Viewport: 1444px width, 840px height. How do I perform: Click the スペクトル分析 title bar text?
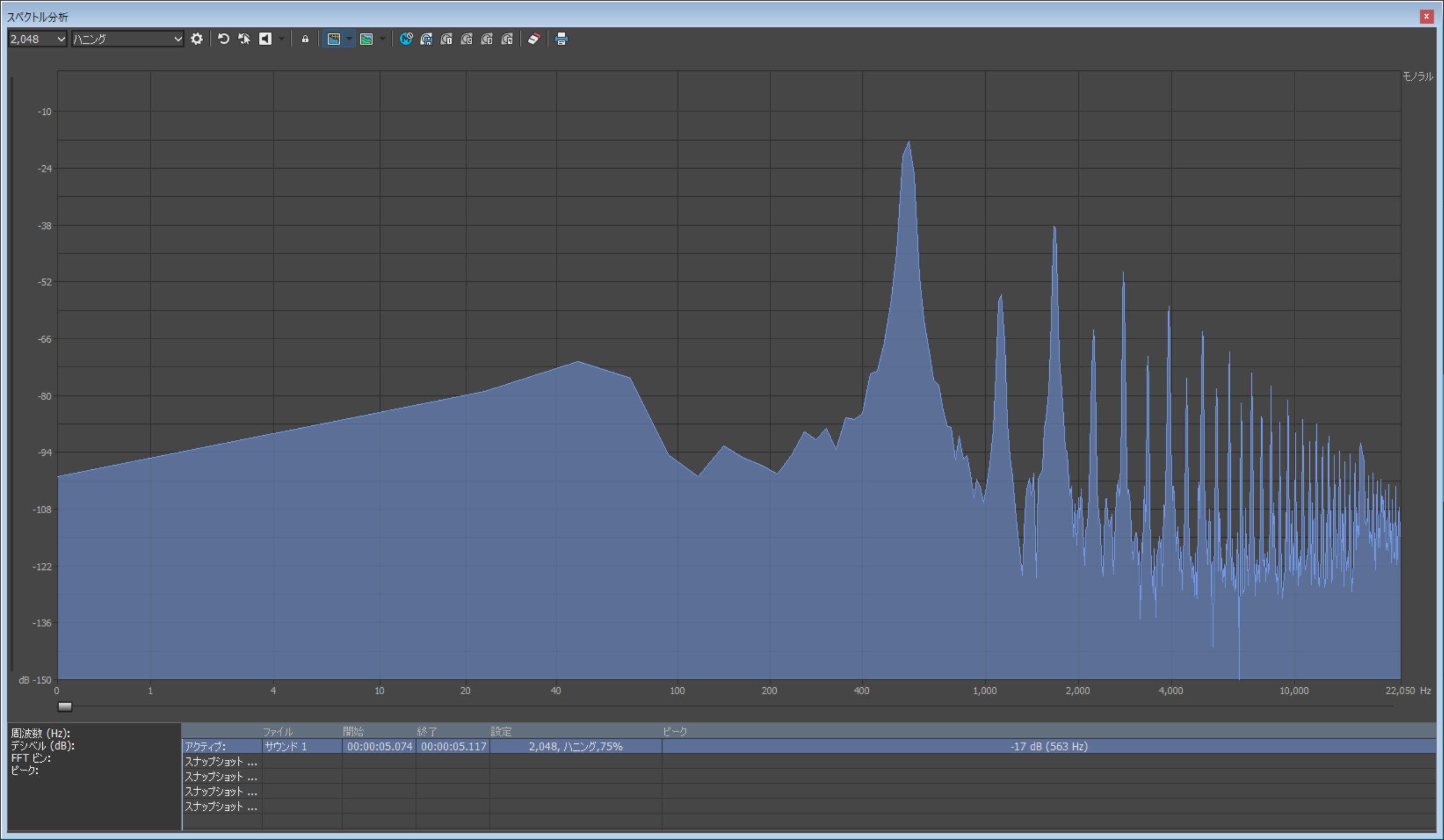[37, 17]
